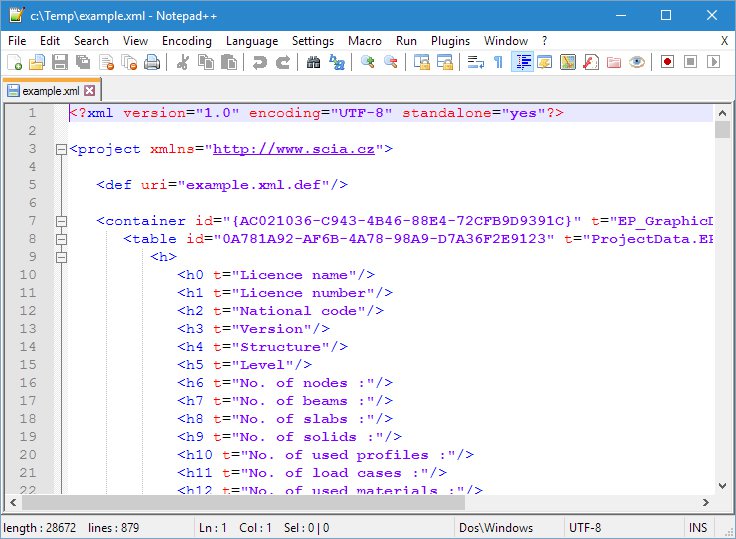Image resolution: width=736 pixels, height=539 pixels.
Task: Click Dos\Windows line ending in status bar
Action: 496,528
